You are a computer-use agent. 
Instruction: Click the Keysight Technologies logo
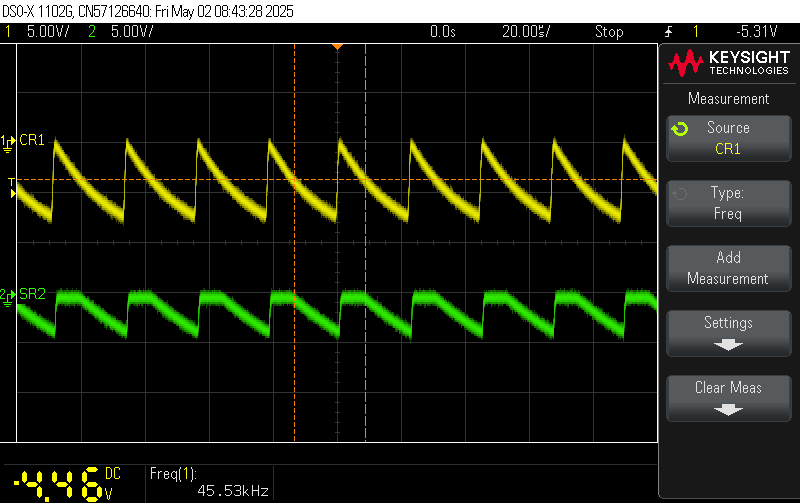(x=728, y=66)
